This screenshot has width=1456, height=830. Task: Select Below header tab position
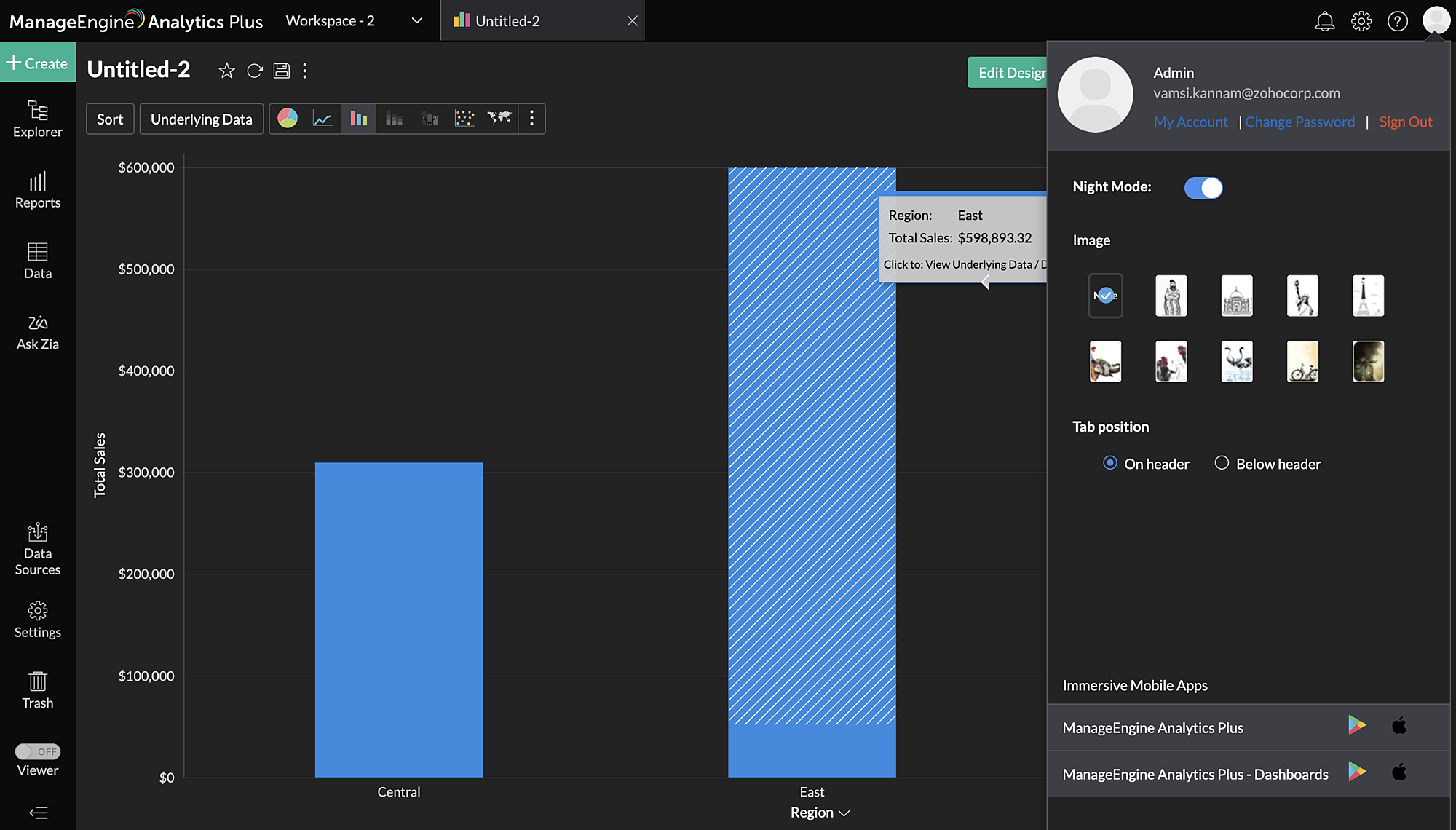[x=1222, y=463]
